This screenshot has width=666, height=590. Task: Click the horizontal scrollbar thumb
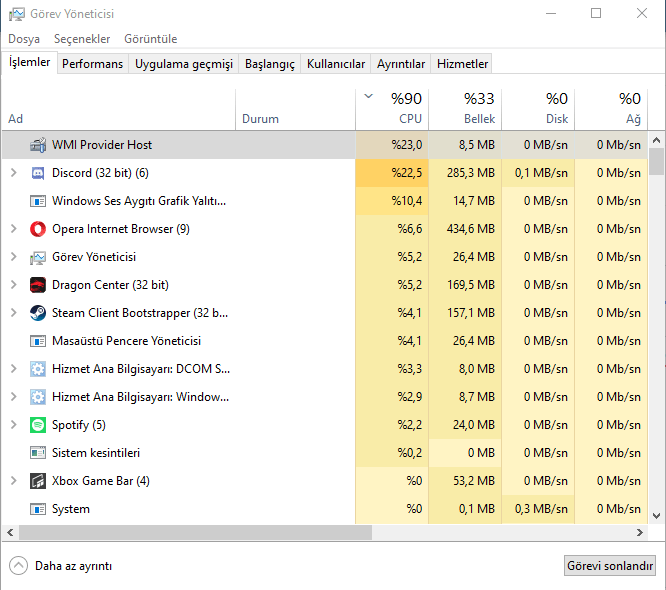point(195,533)
